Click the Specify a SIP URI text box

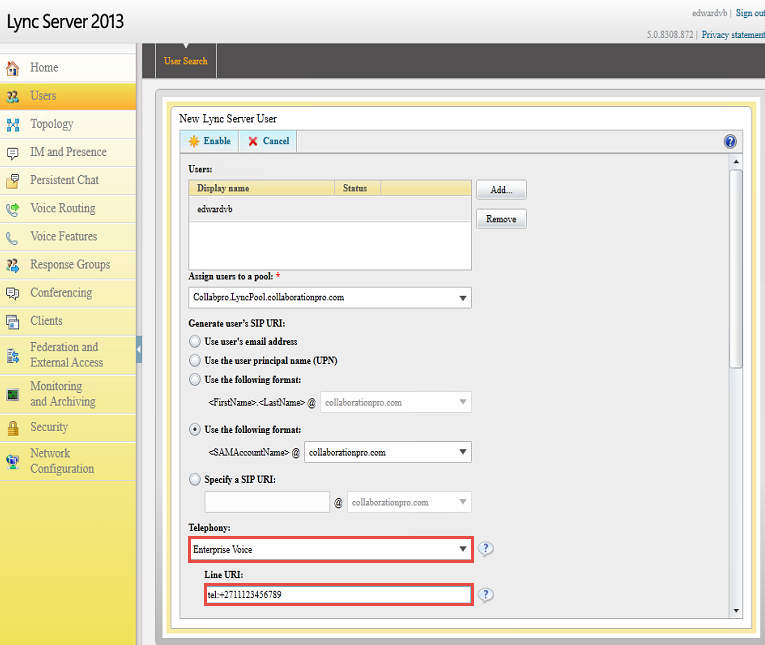(267, 502)
